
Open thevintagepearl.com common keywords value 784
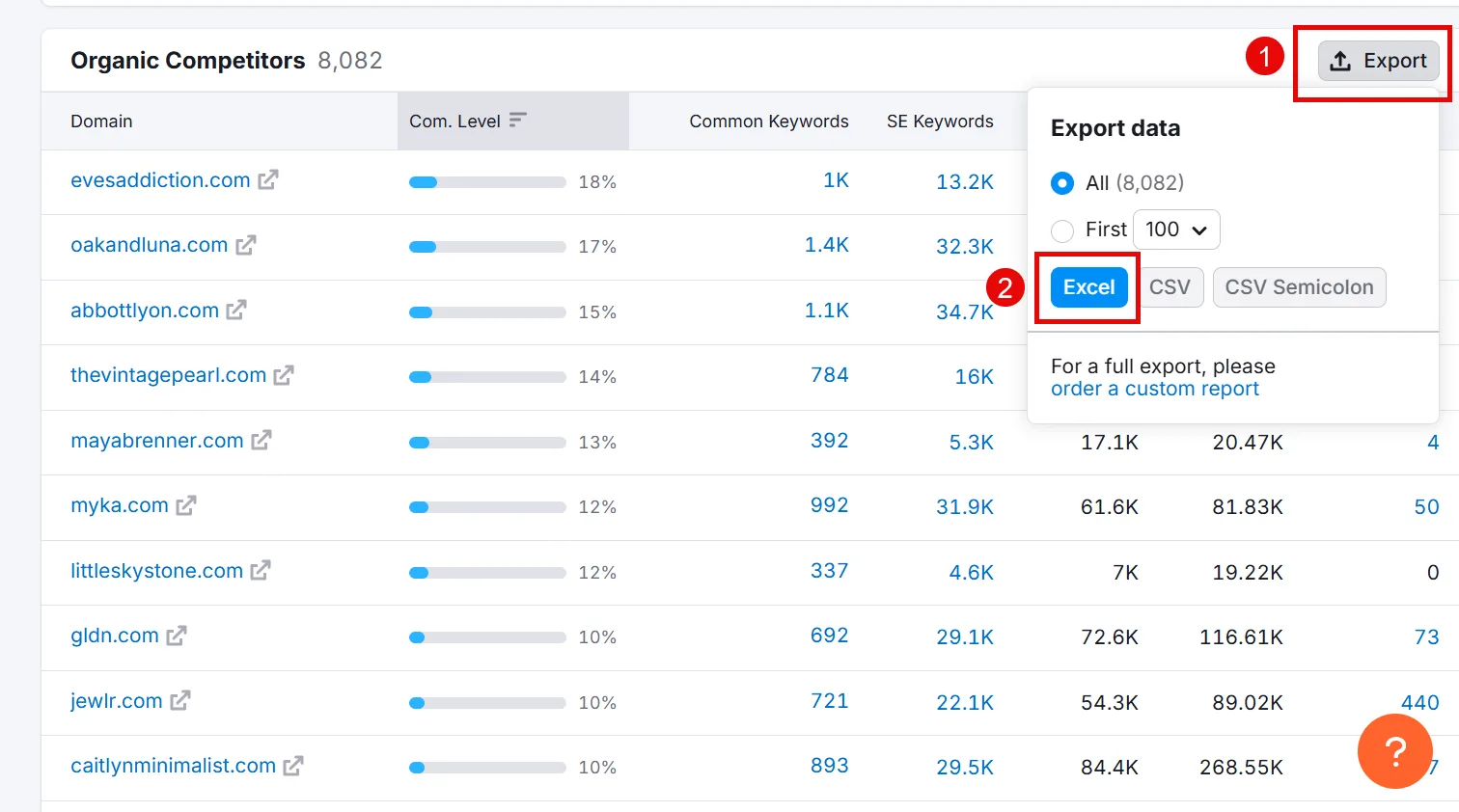point(830,375)
